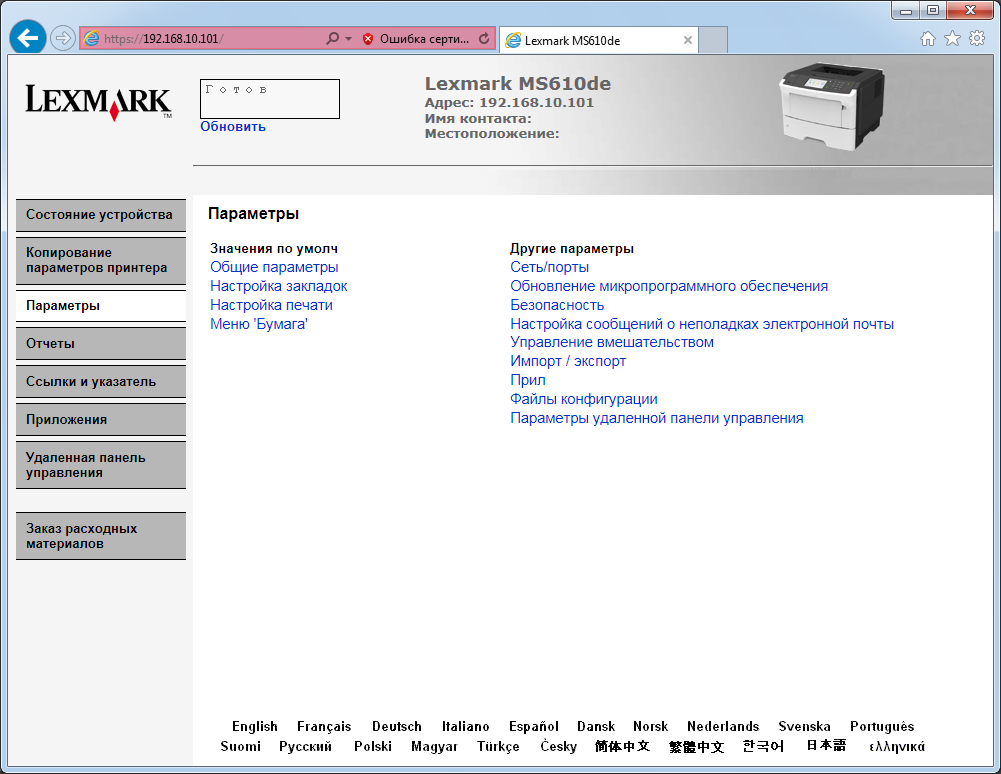1001x774 pixels.
Task: Open the Меню 'Бумага' link
Action: pos(259,324)
